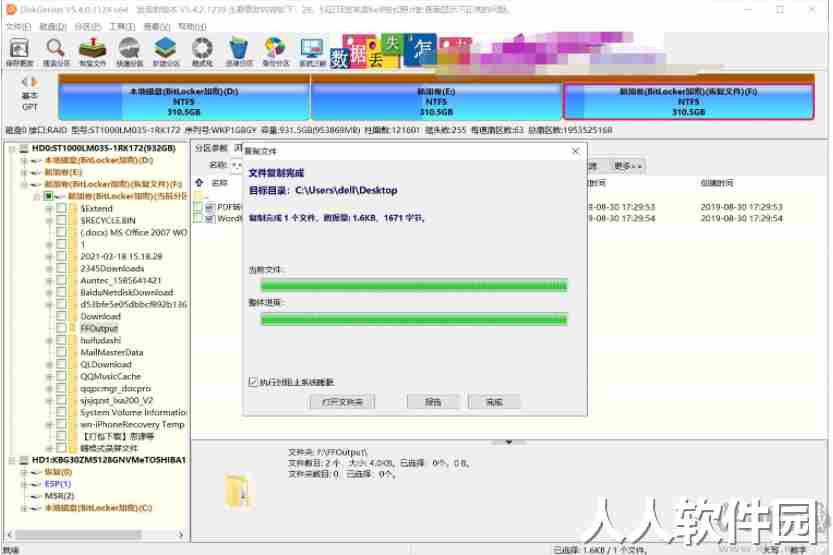Open the Help menu

coord(192,26)
